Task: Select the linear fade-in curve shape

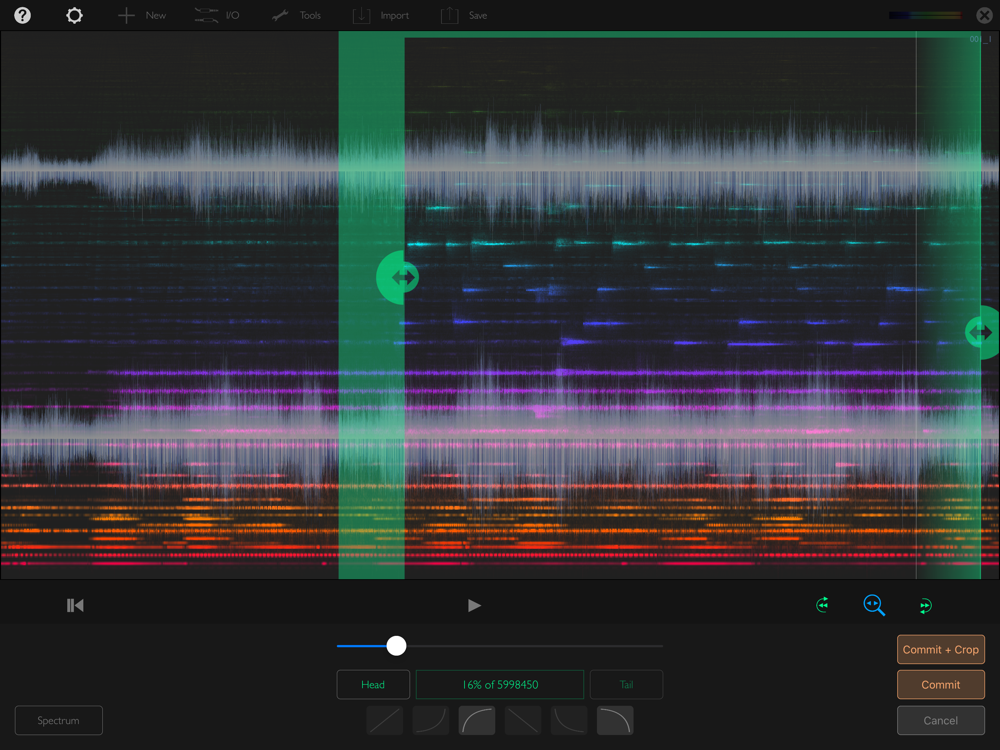Action: [x=385, y=720]
